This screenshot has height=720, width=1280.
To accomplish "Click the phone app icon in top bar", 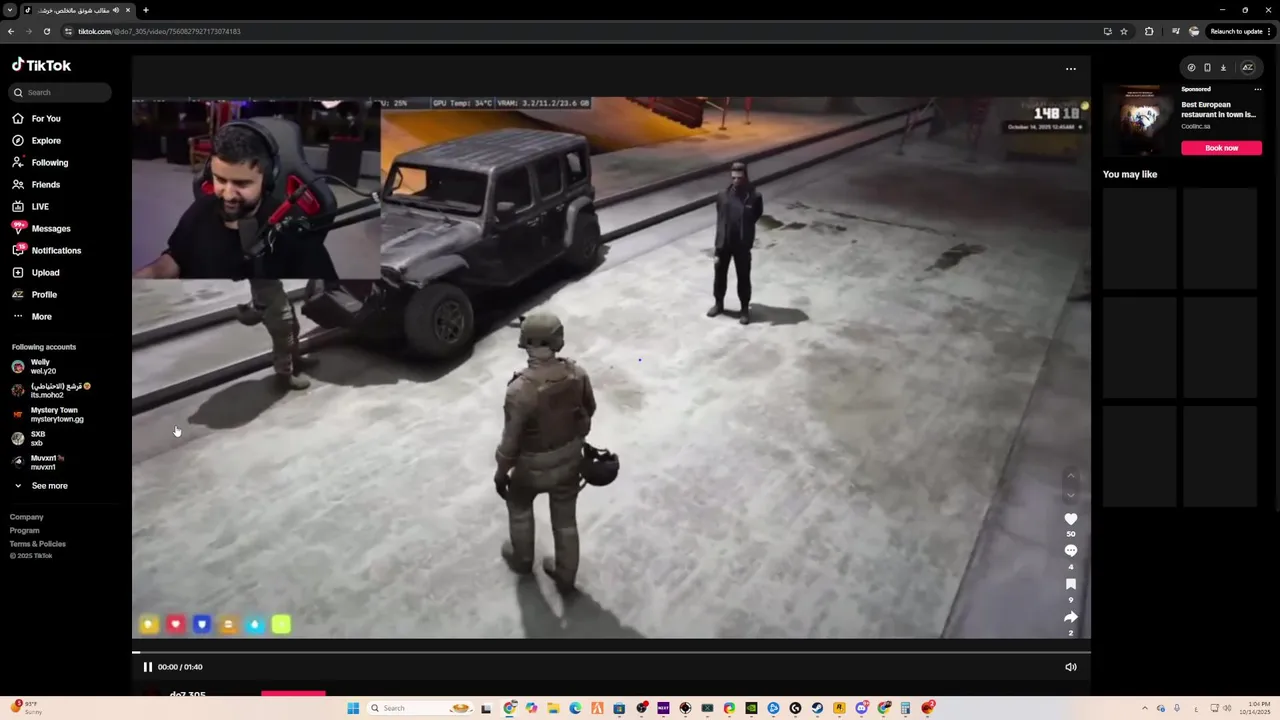I will coord(1206,68).
